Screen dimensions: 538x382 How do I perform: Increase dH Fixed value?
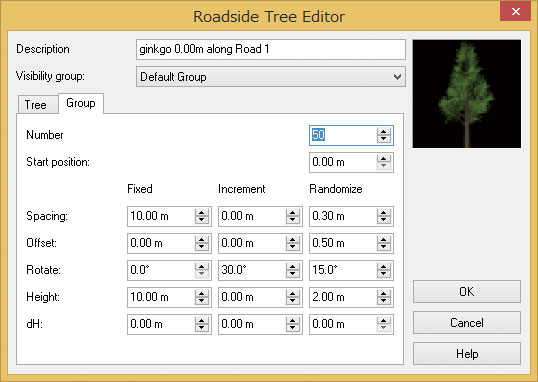[202, 321]
